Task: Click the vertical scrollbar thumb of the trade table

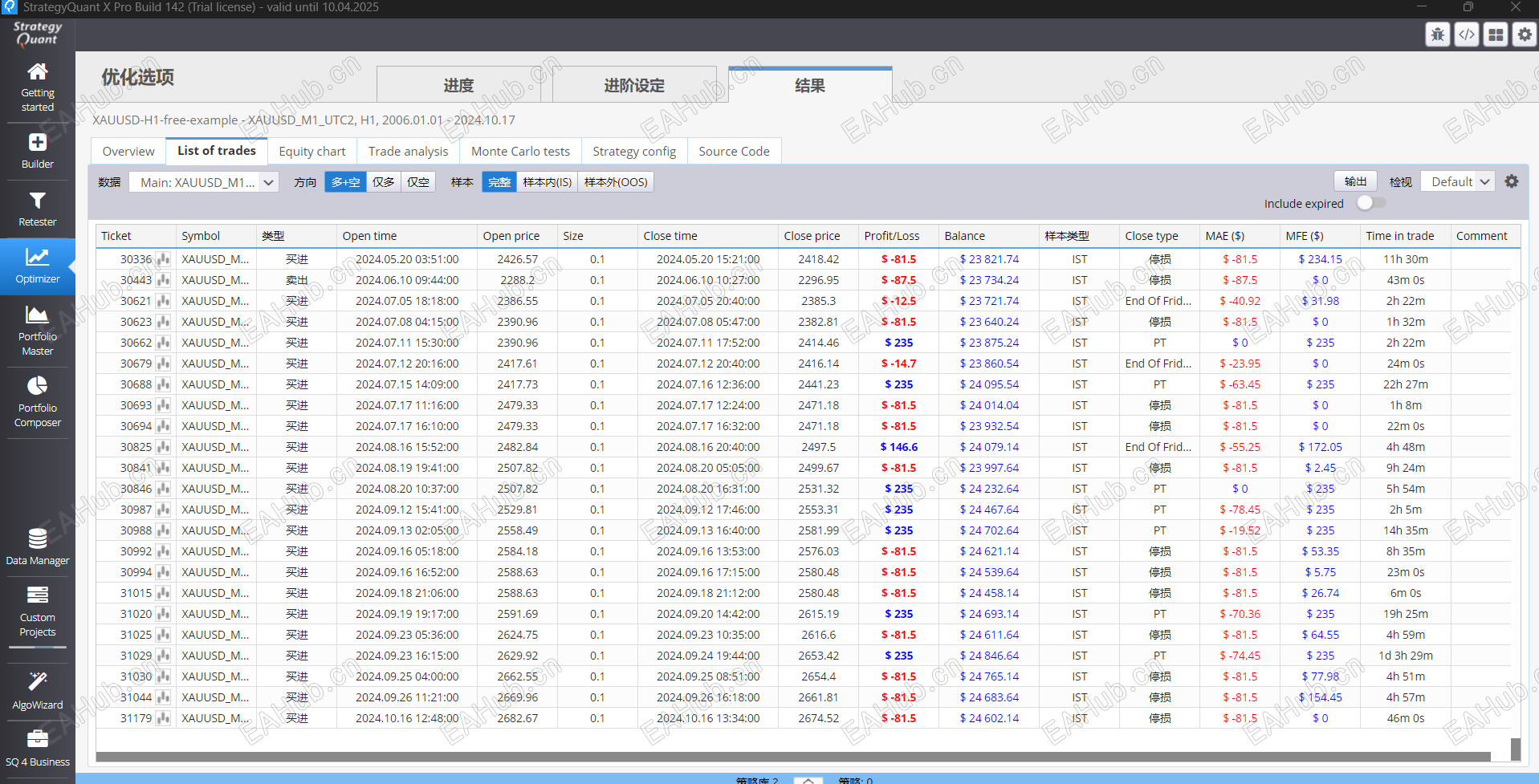Action: [x=1516, y=749]
